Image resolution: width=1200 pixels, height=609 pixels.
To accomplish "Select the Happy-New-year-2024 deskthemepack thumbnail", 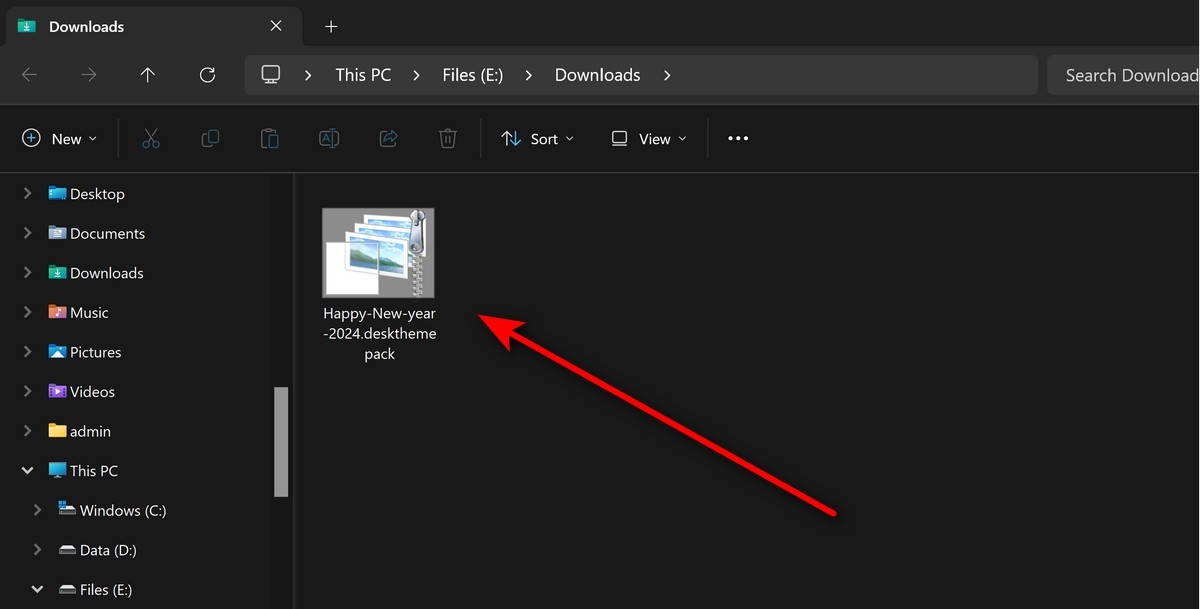I will point(378,253).
